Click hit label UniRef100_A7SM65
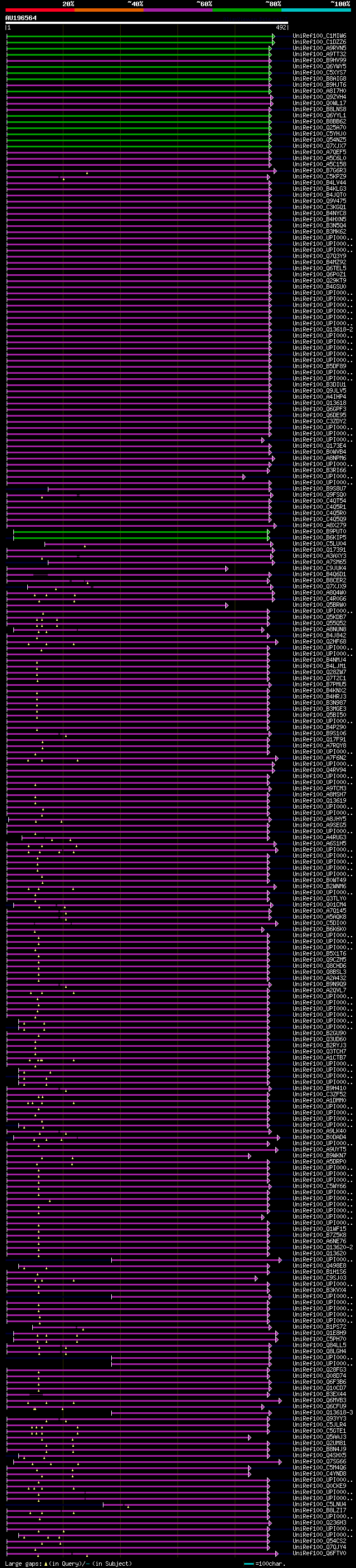The height and width of the screenshot is (1568, 356). pos(319,562)
